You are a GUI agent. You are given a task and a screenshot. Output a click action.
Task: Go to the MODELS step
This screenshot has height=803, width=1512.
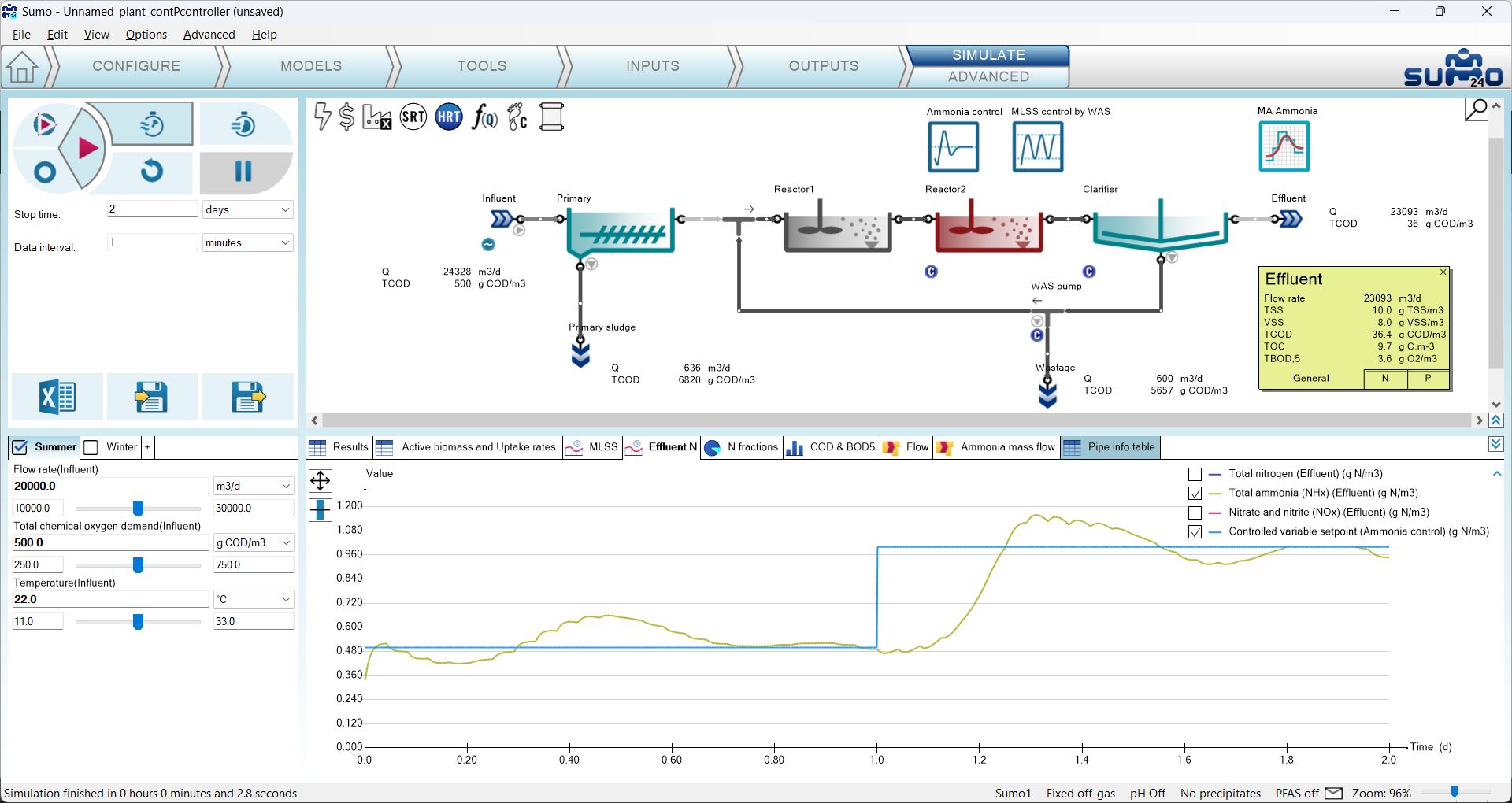[311, 66]
